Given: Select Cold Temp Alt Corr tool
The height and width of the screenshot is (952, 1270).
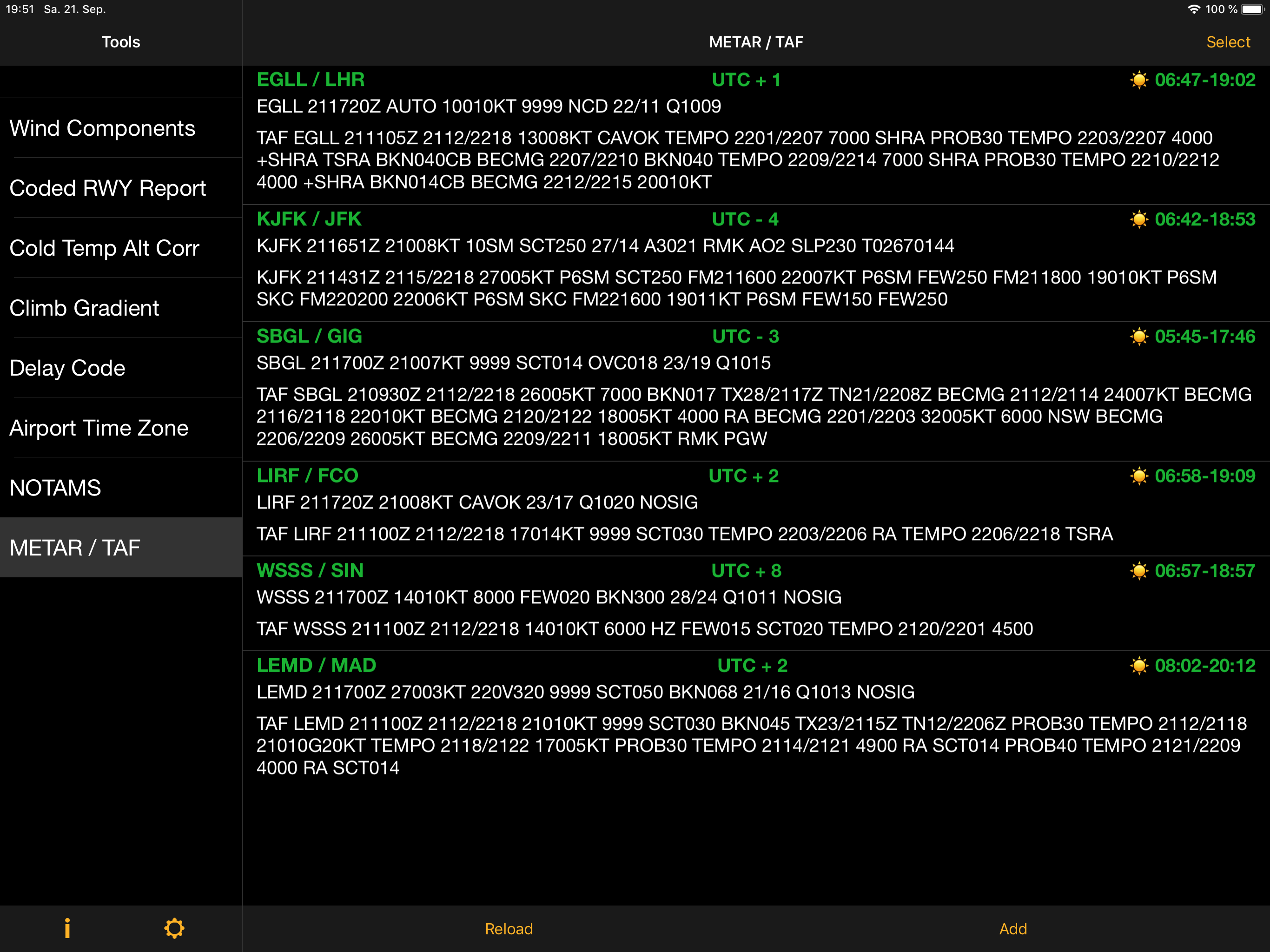Looking at the screenshot, I should pos(120,248).
